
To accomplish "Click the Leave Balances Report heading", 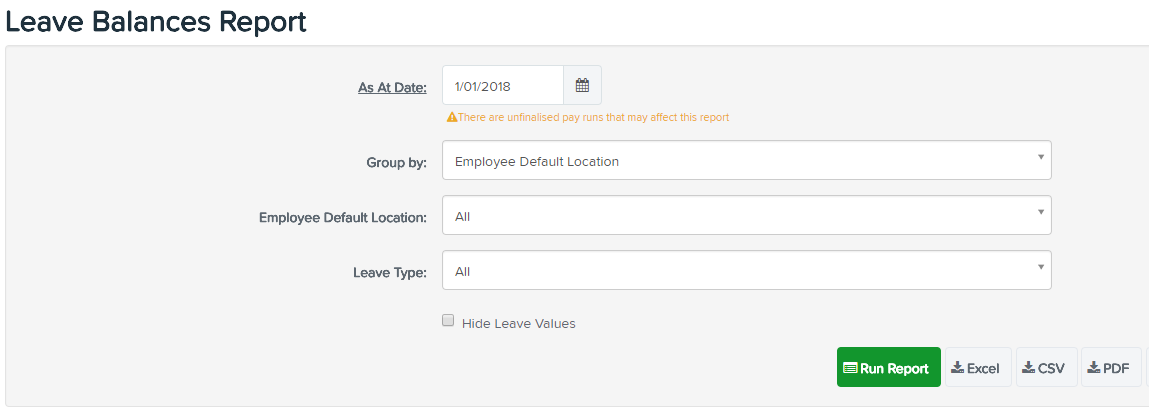I will click(x=155, y=21).
